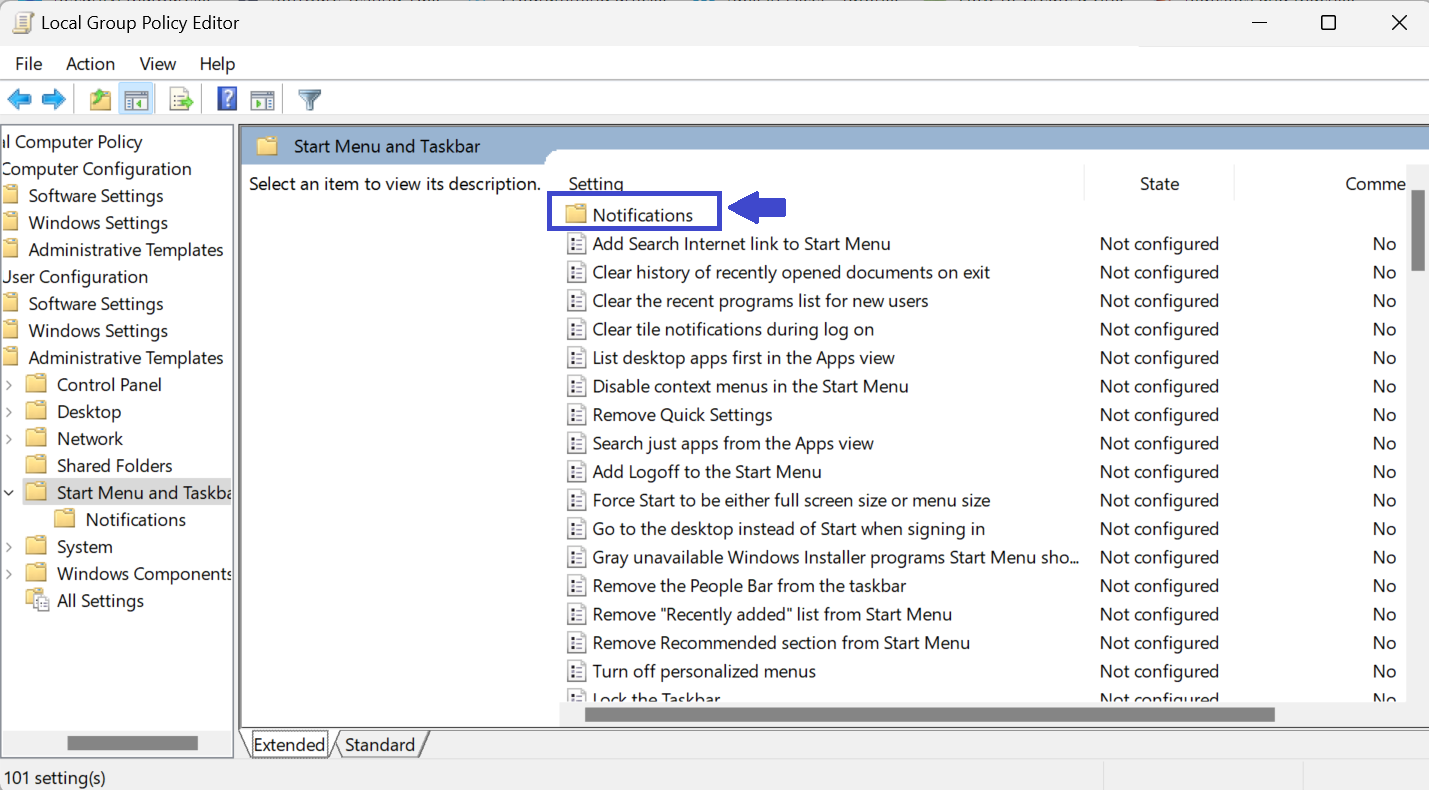This screenshot has width=1429, height=790.
Task: Collapse the Start Menu and Taskbar node
Action: (9, 493)
